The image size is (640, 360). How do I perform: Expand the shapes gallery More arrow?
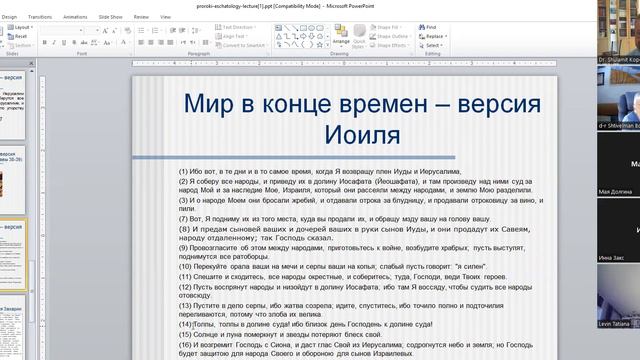coord(327,45)
